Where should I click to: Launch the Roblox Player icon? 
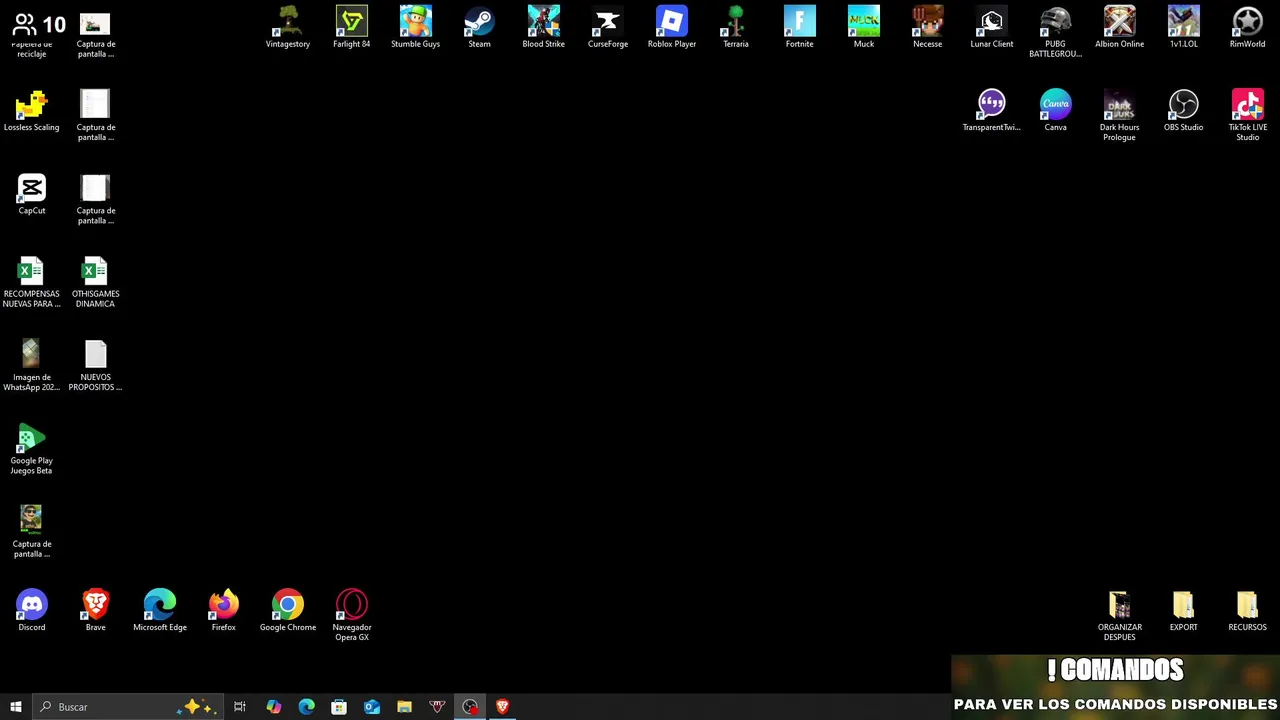(672, 27)
